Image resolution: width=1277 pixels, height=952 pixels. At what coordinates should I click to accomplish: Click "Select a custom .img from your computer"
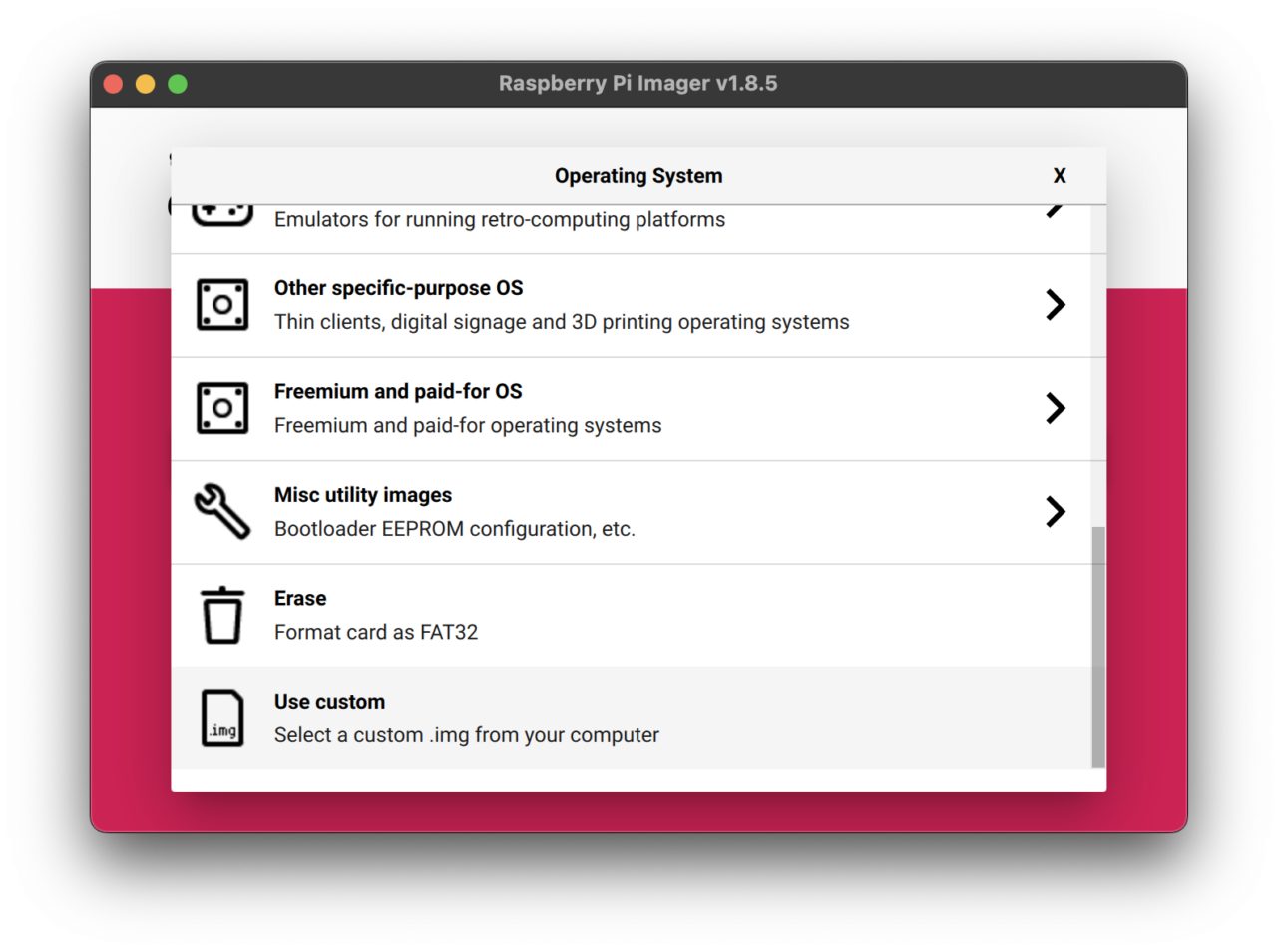tap(467, 735)
